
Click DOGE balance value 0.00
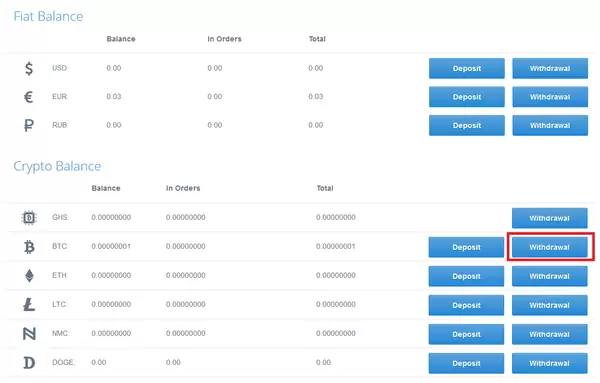[99, 362]
